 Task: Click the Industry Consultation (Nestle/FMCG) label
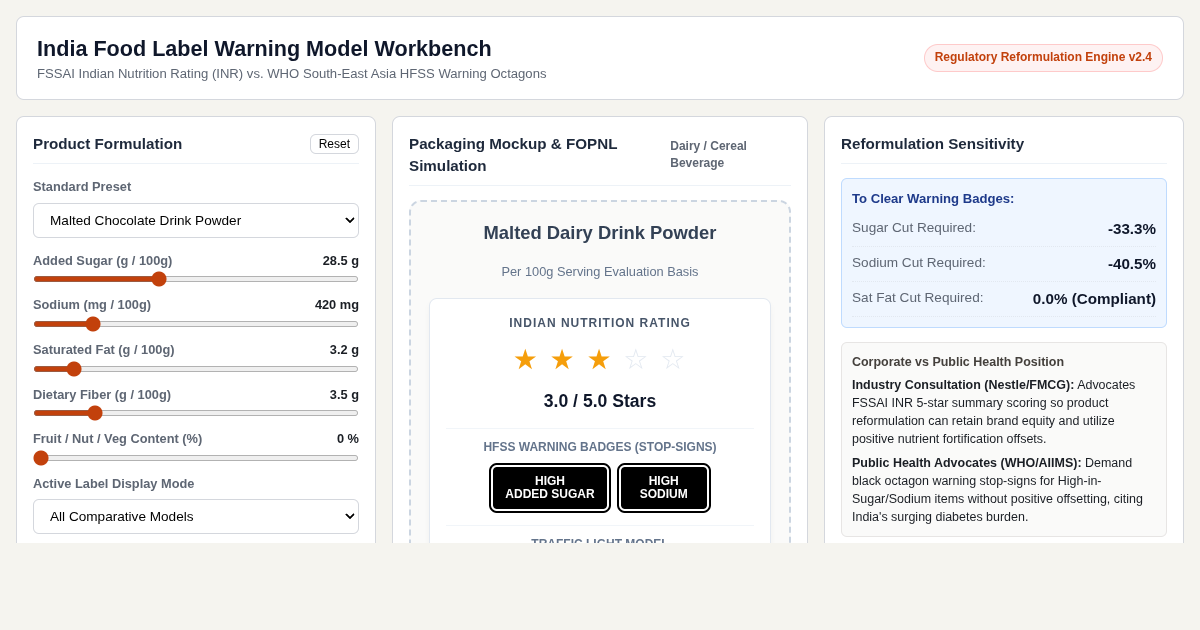[963, 385]
